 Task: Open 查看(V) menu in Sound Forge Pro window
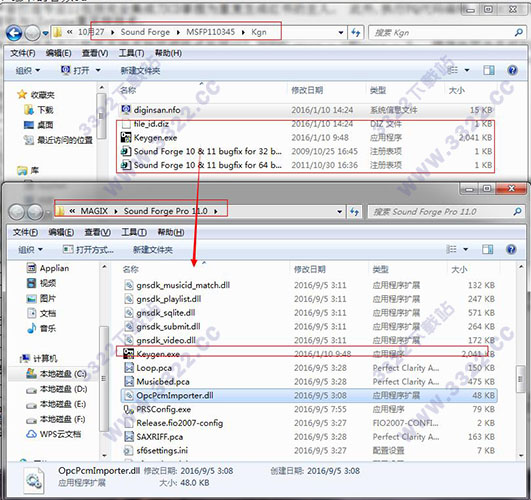click(x=98, y=232)
